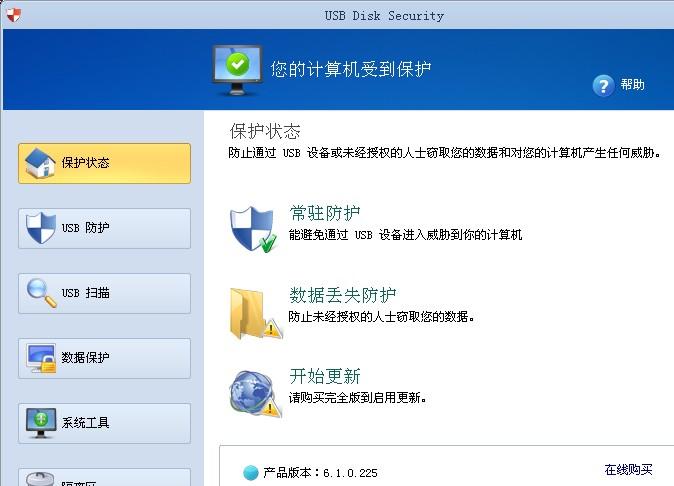Click the blue question mark help icon
The width and height of the screenshot is (674, 486).
click(x=603, y=86)
